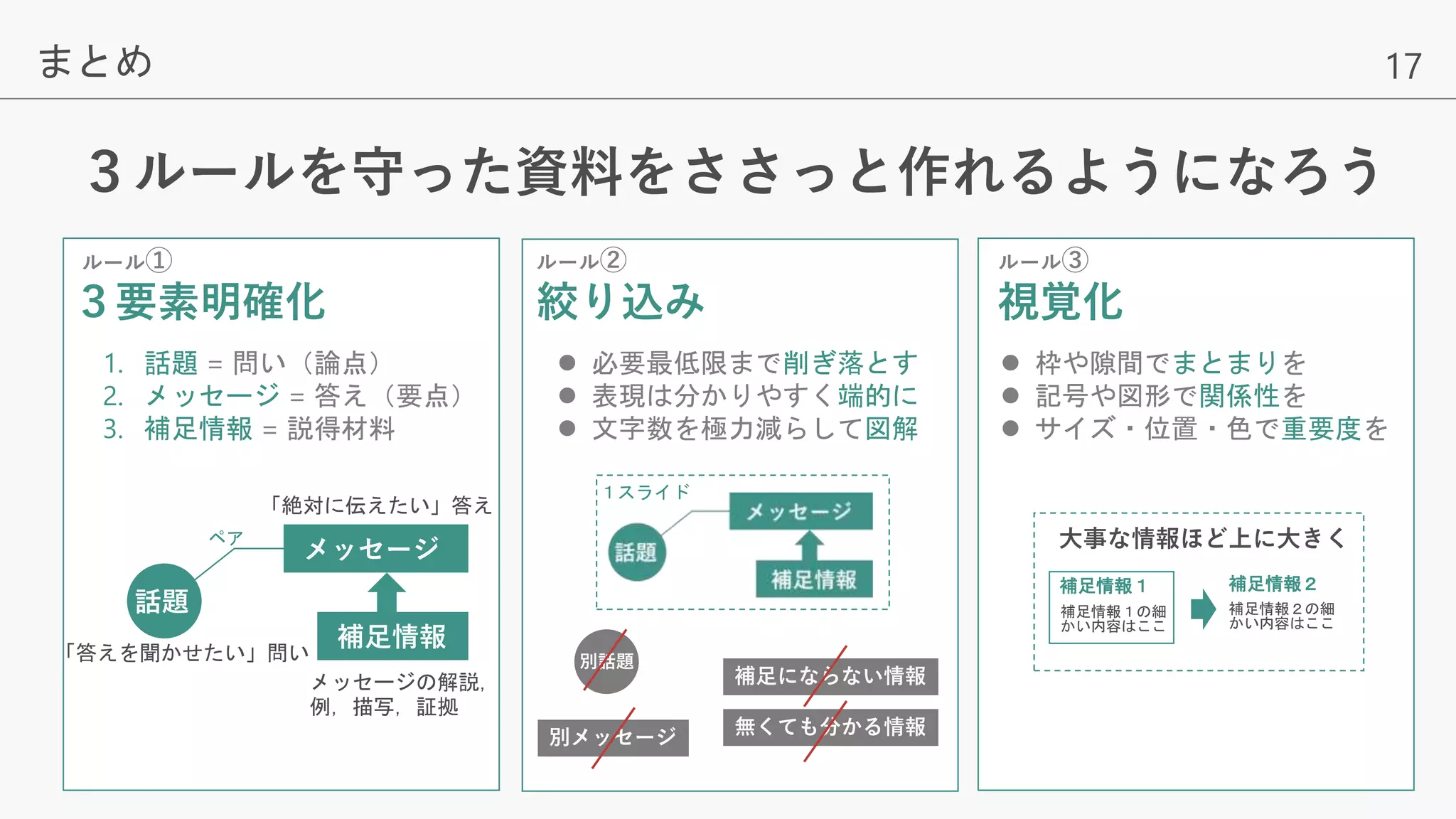Image resolution: width=1456 pixels, height=819 pixels.
Task: Click the 補足情報1 heading in bordered box
Action: point(1103,586)
